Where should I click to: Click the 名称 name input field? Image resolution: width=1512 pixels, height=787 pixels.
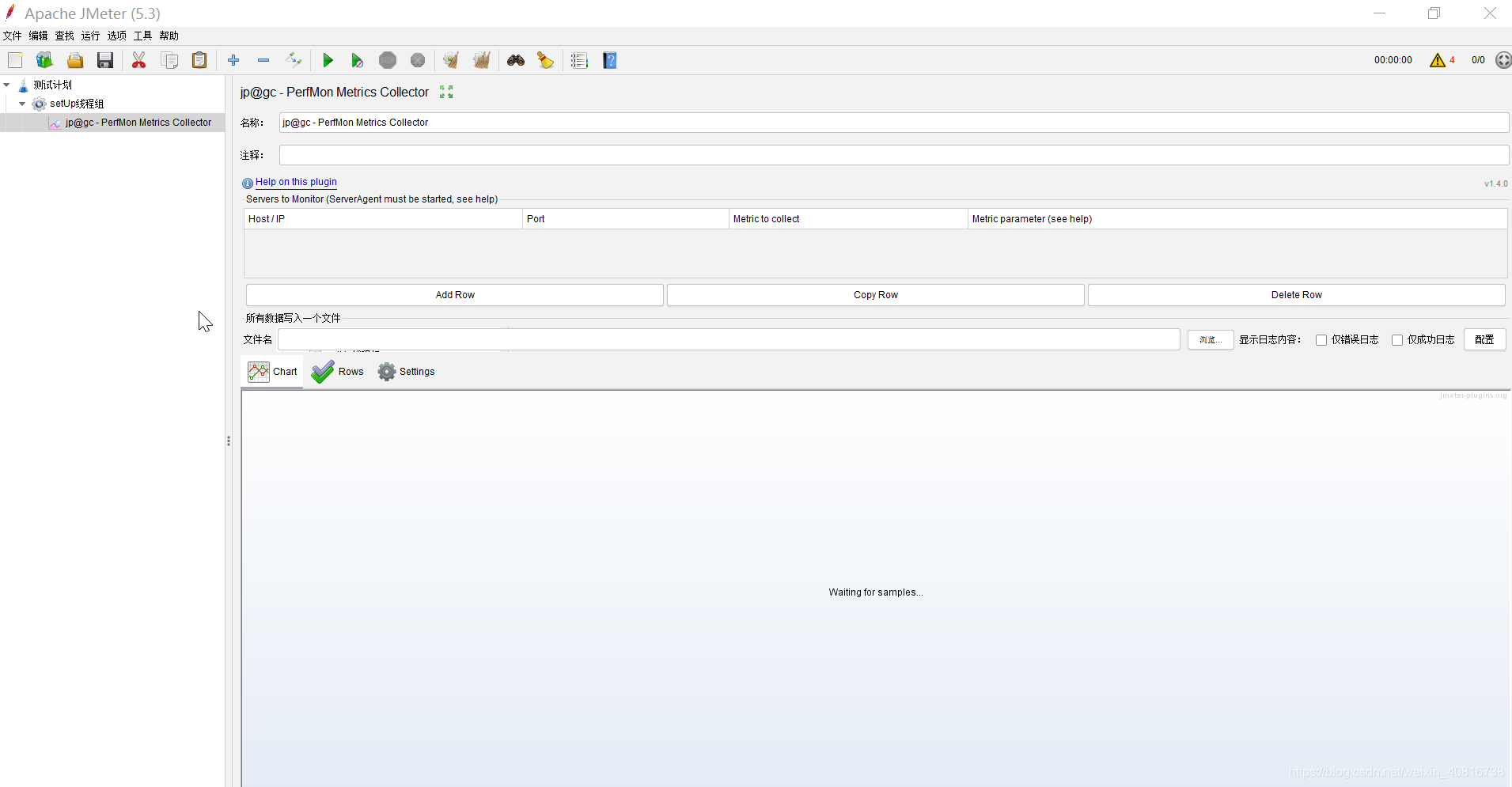coord(894,123)
